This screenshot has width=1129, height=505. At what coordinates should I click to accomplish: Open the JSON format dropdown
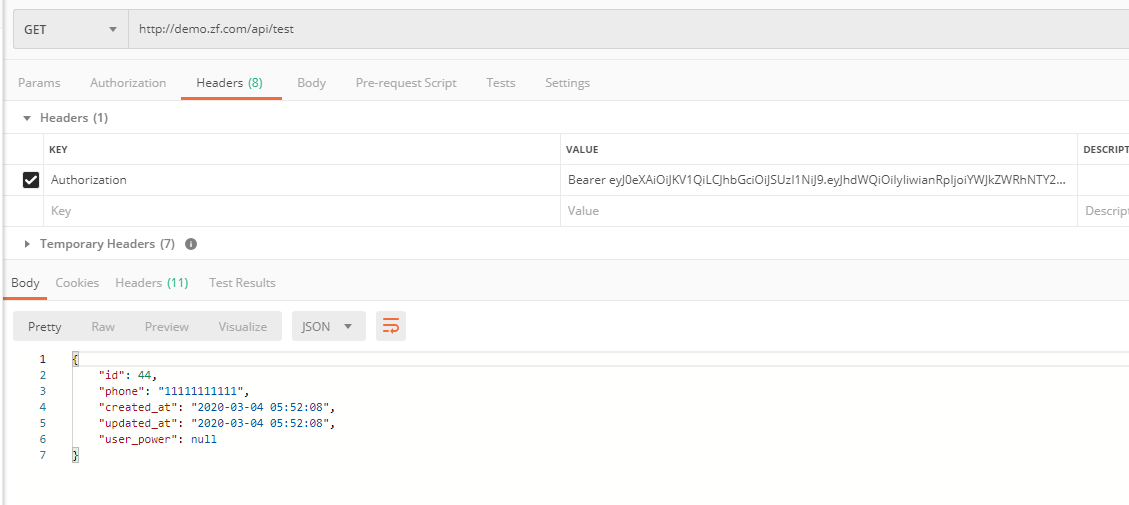point(328,326)
